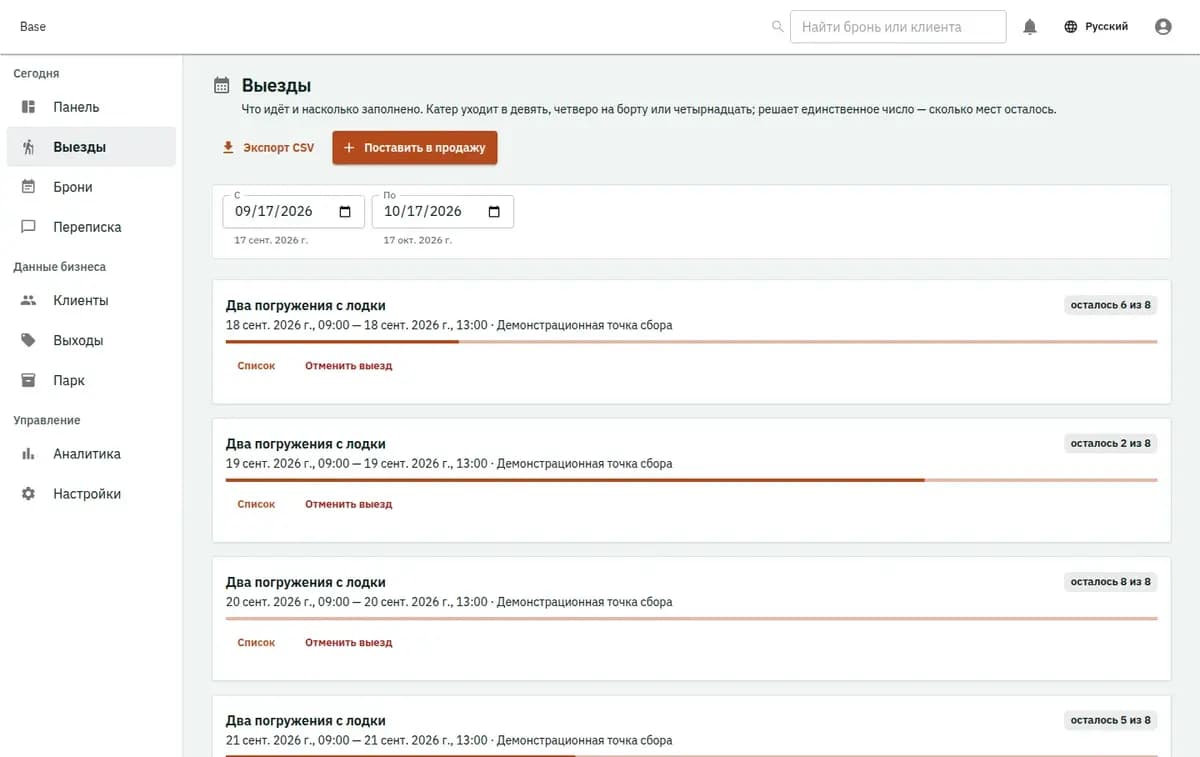Open calendar picker in the 'С' date field
The image size is (1200, 757).
[345, 212]
